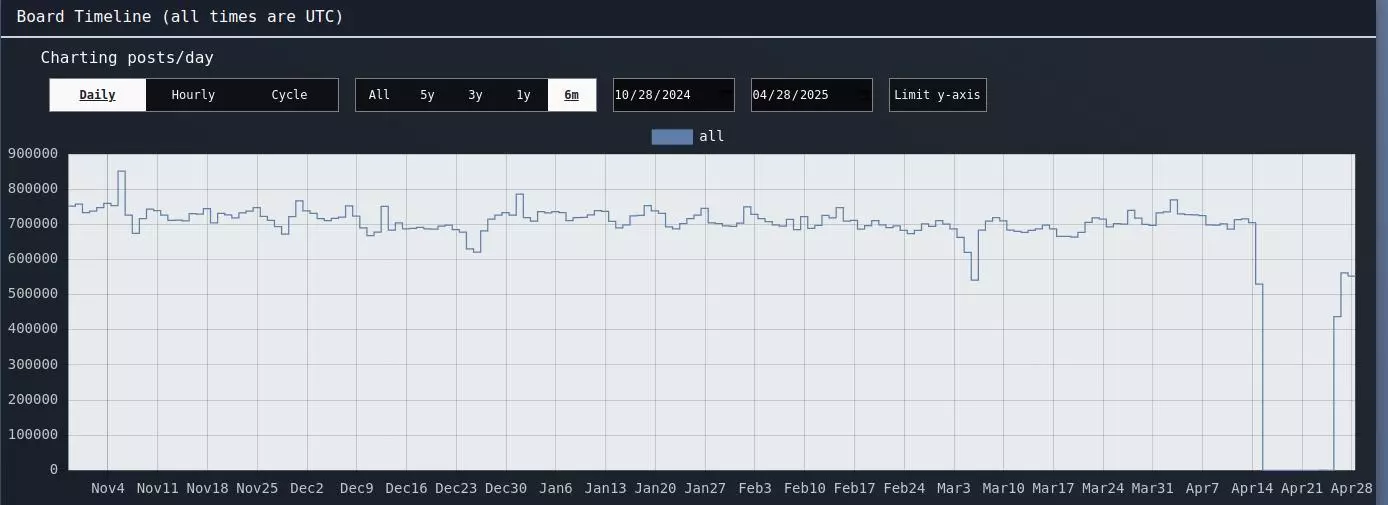
Task: Click the Apr14 x-axis label
Action: pos(1253,488)
